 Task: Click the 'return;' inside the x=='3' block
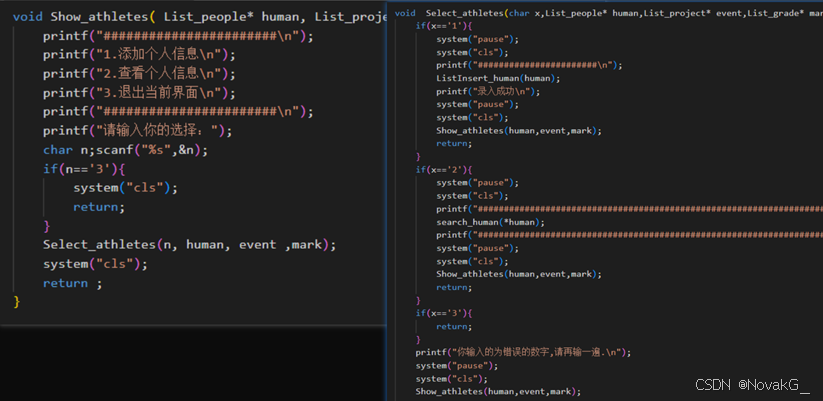click(454, 326)
